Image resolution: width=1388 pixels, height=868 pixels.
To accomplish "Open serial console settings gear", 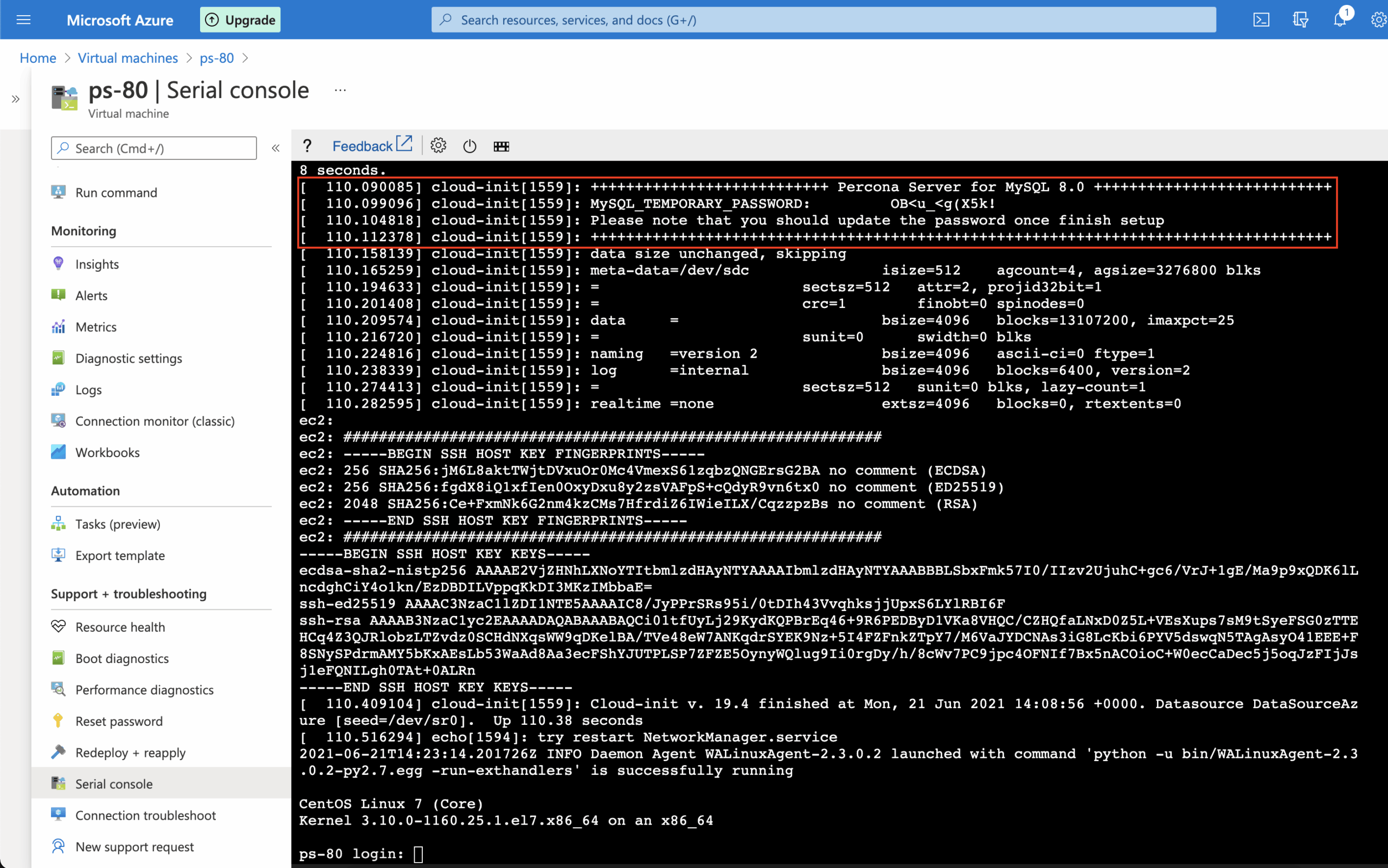I will click(x=439, y=146).
